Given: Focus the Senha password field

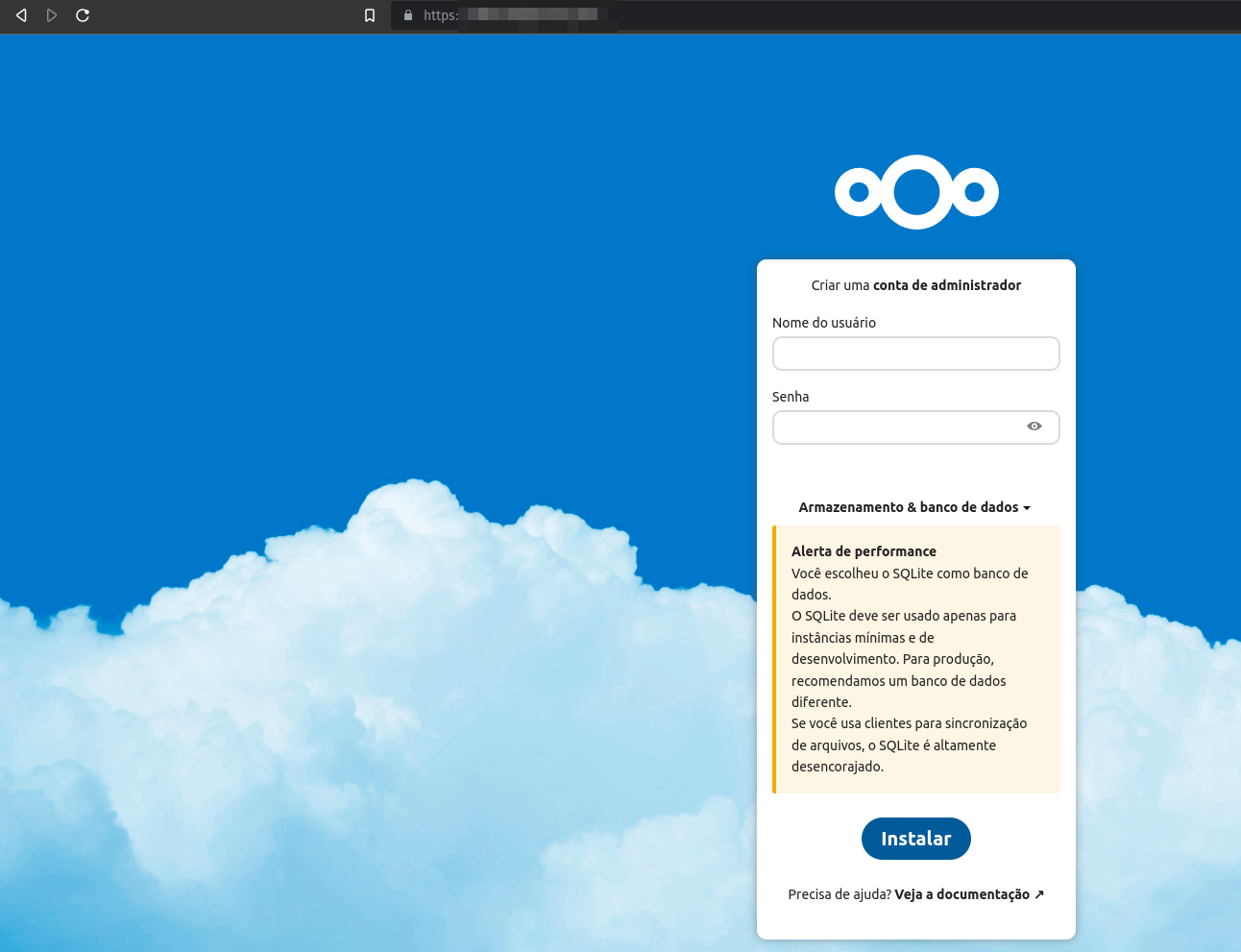Looking at the screenshot, I should 916,427.
